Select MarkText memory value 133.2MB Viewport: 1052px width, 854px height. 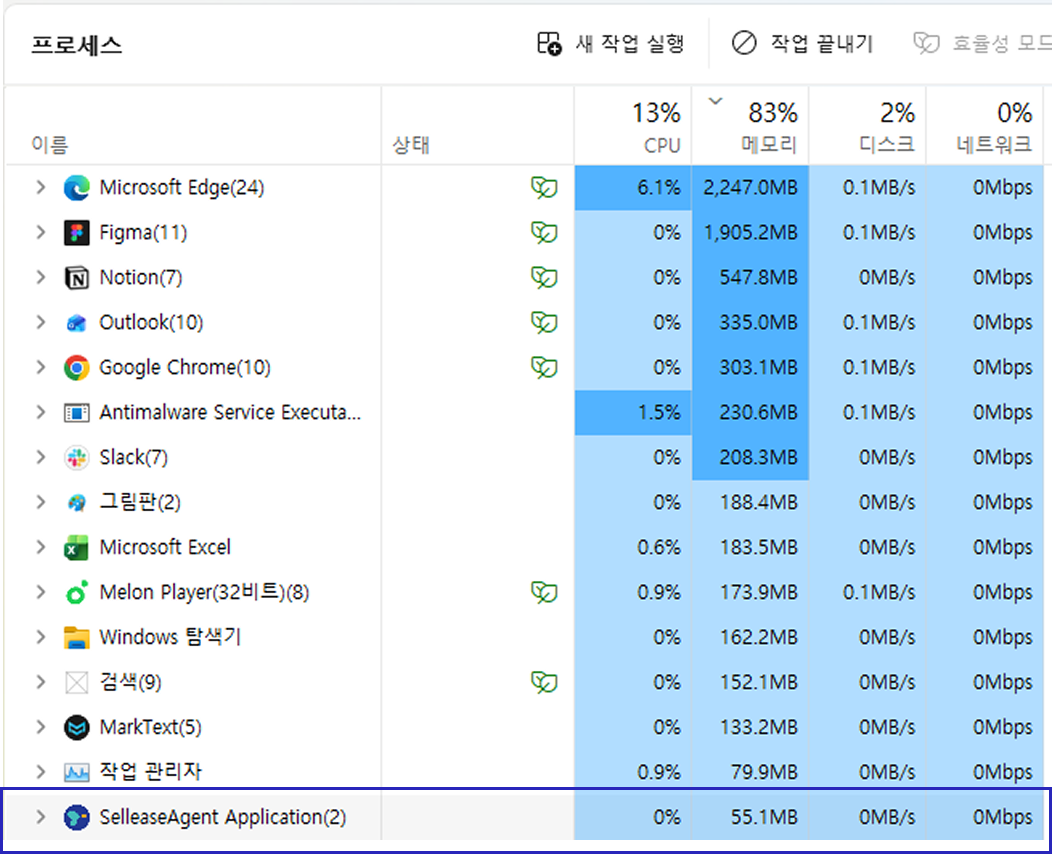point(750,727)
